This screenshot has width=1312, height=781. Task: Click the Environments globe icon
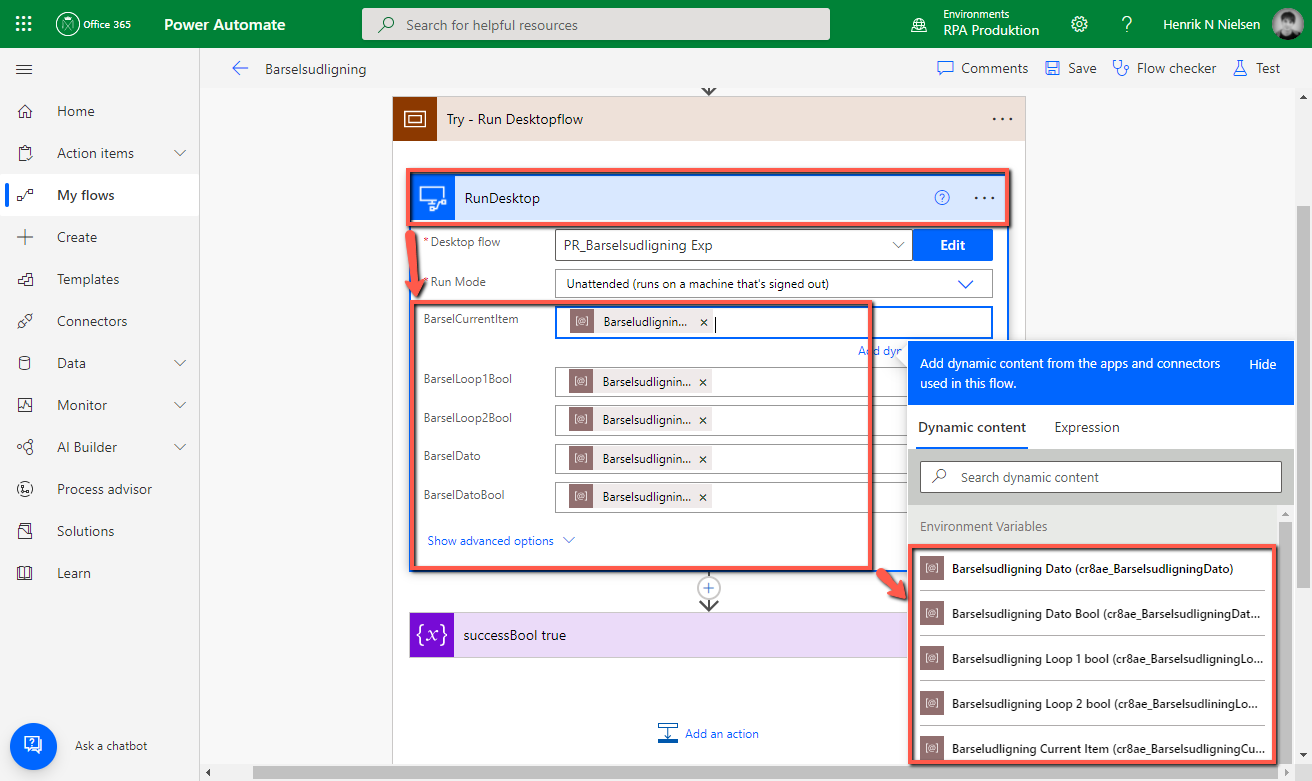(x=918, y=25)
